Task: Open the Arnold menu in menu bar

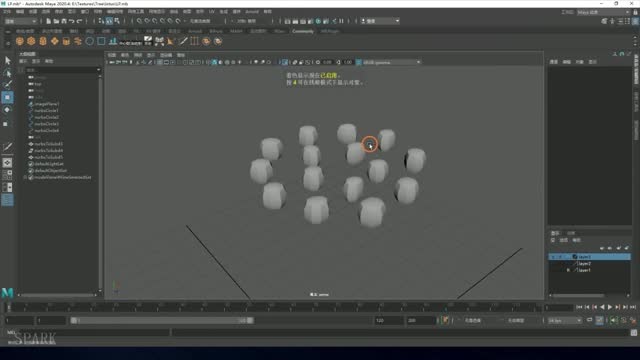Action: point(252,12)
